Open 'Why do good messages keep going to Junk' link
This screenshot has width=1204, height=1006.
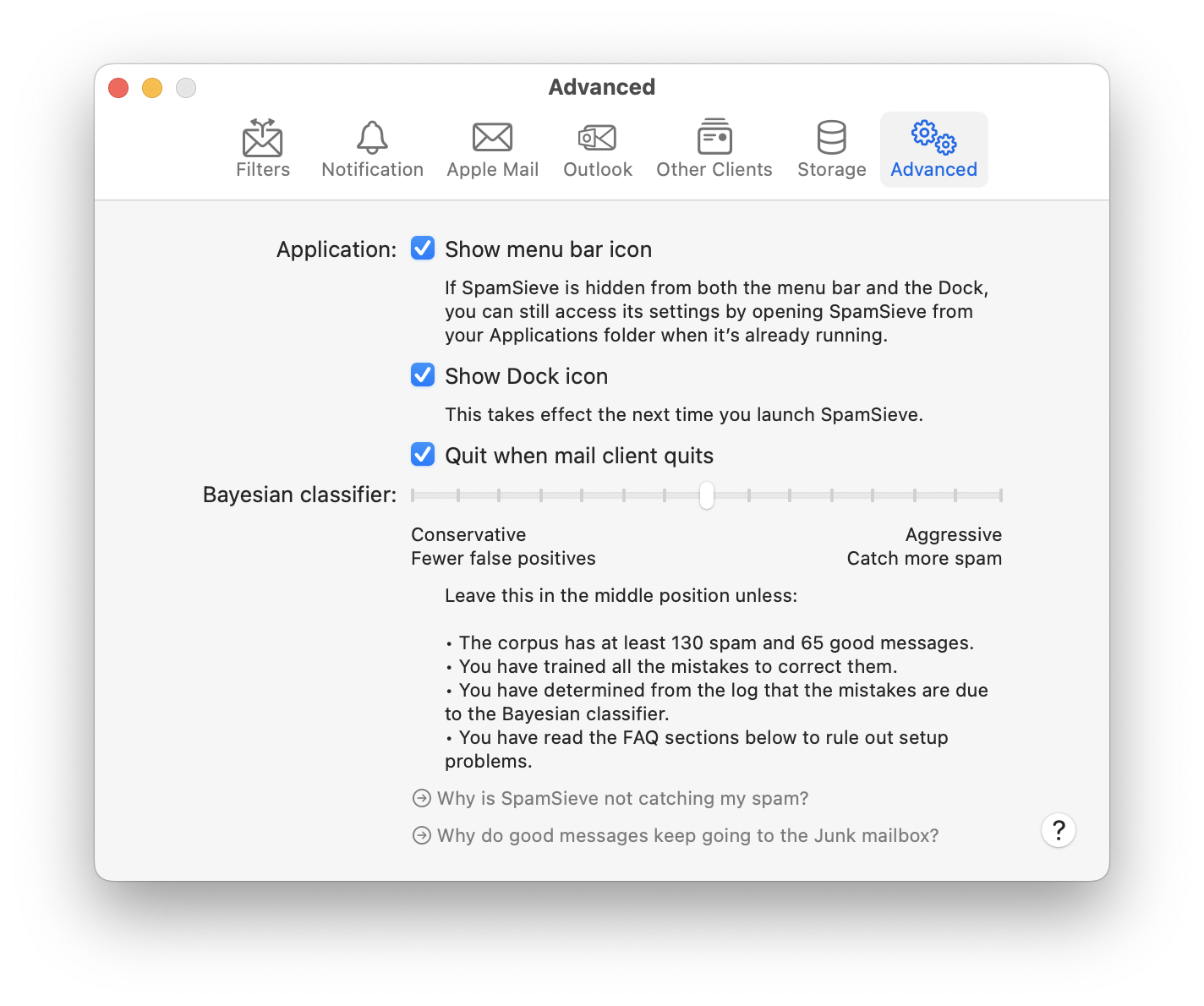tap(688, 835)
